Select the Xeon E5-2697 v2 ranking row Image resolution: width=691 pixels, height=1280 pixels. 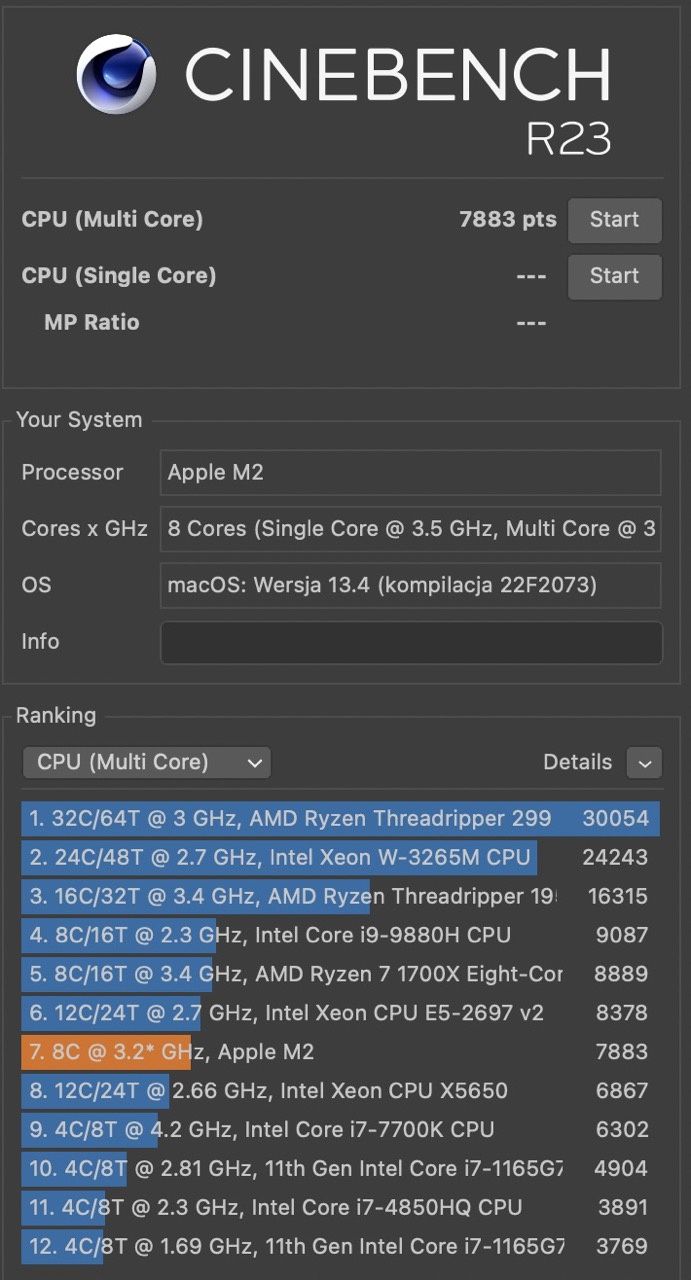pos(340,1013)
